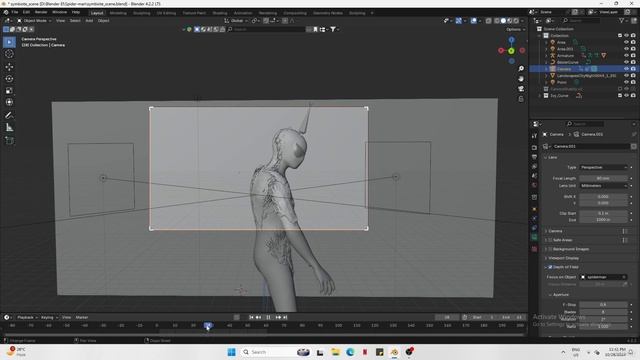Toggle the Camera object's eye icon
The width and height of the screenshot is (640, 360).
[626, 69]
